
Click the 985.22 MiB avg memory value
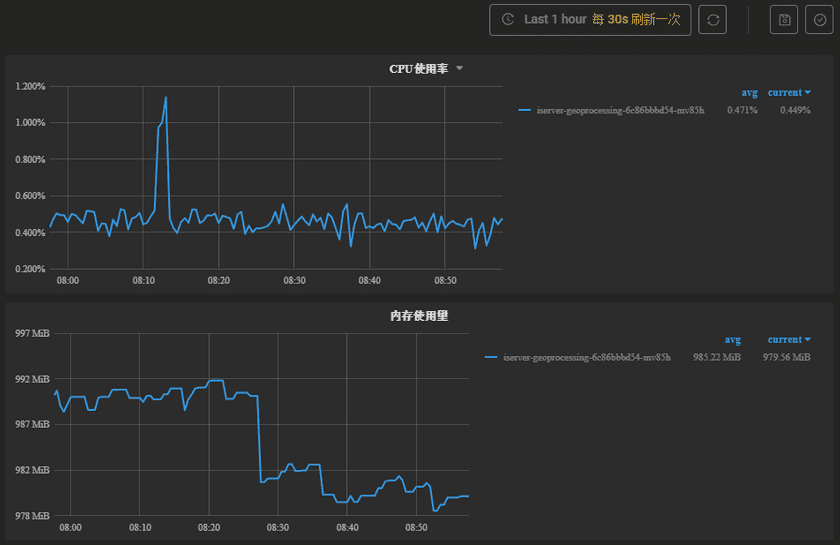click(717, 357)
